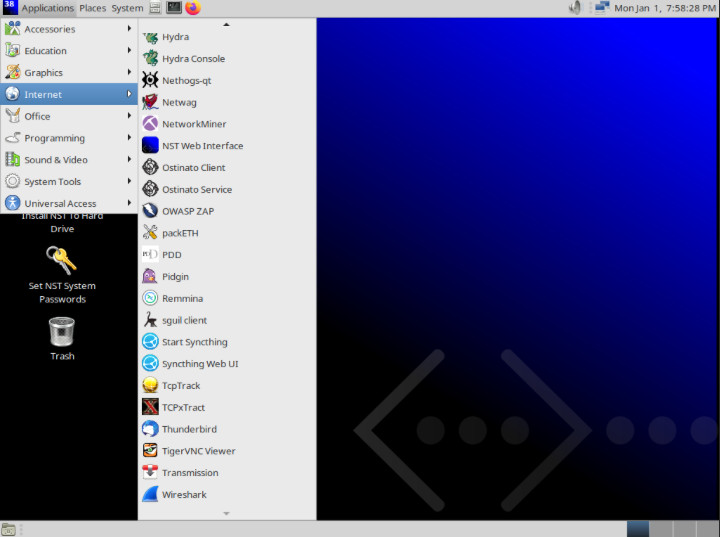The width and height of the screenshot is (720, 537).
Task: Launch Thunderbird mail client
Action: coord(227,429)
